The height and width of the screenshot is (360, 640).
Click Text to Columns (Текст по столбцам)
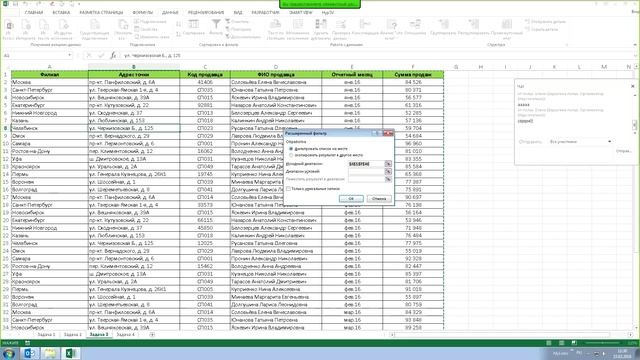click(276, 29)
